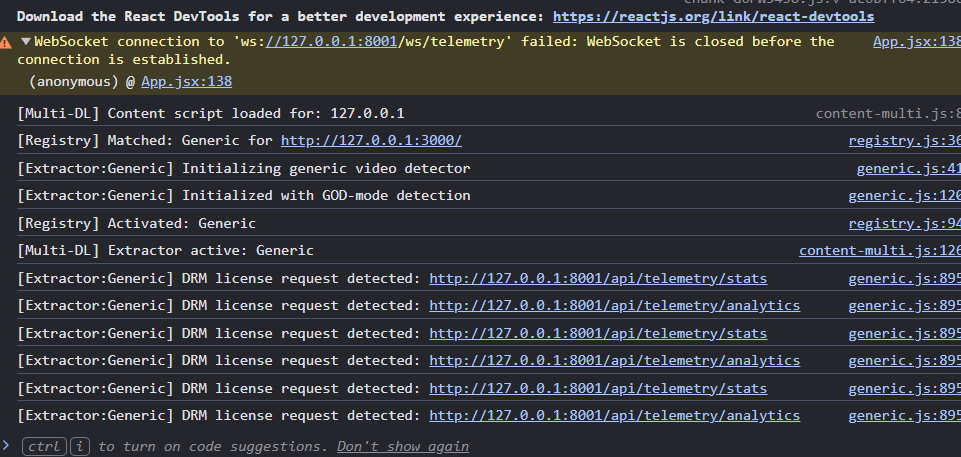961x457 pixels.
Task: Select the 'Registry Activated: Generic' log message
Action: point(137,224)
